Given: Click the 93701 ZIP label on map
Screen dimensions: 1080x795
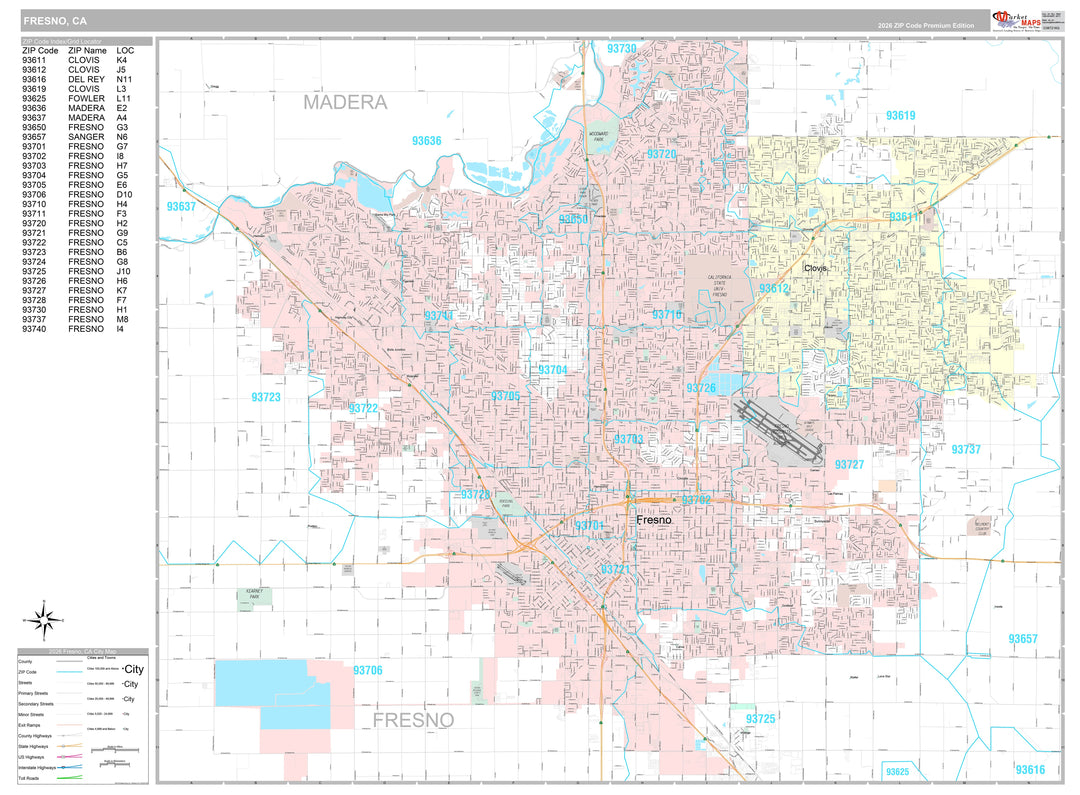Looking at the screenshot, I should 589,526.
